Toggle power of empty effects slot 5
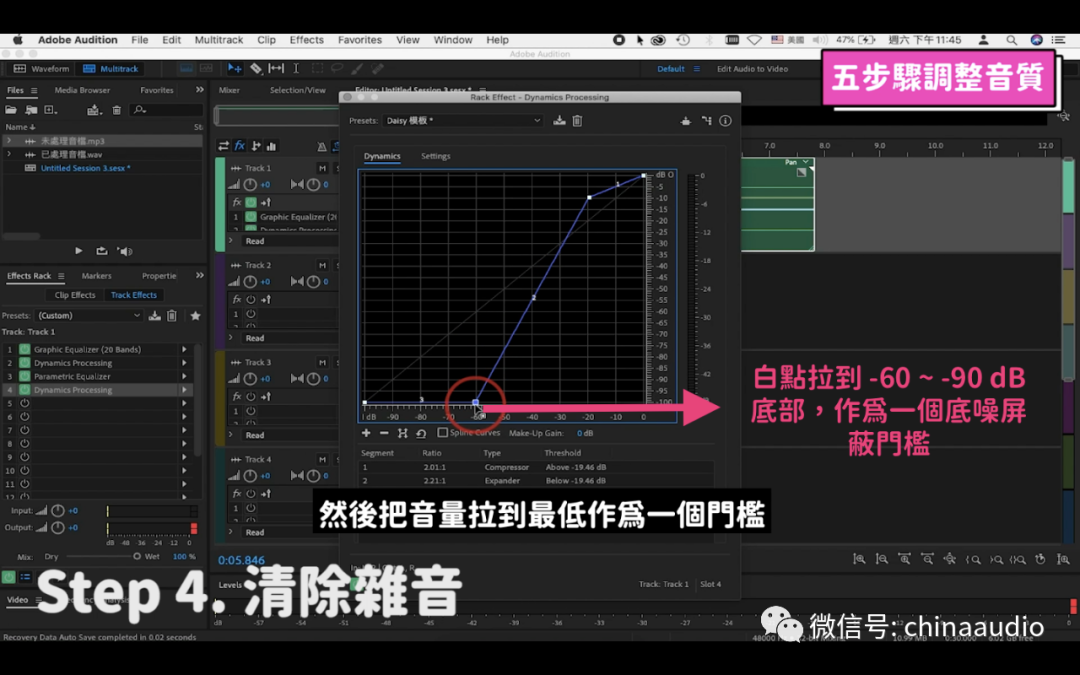 click(25, 404)
